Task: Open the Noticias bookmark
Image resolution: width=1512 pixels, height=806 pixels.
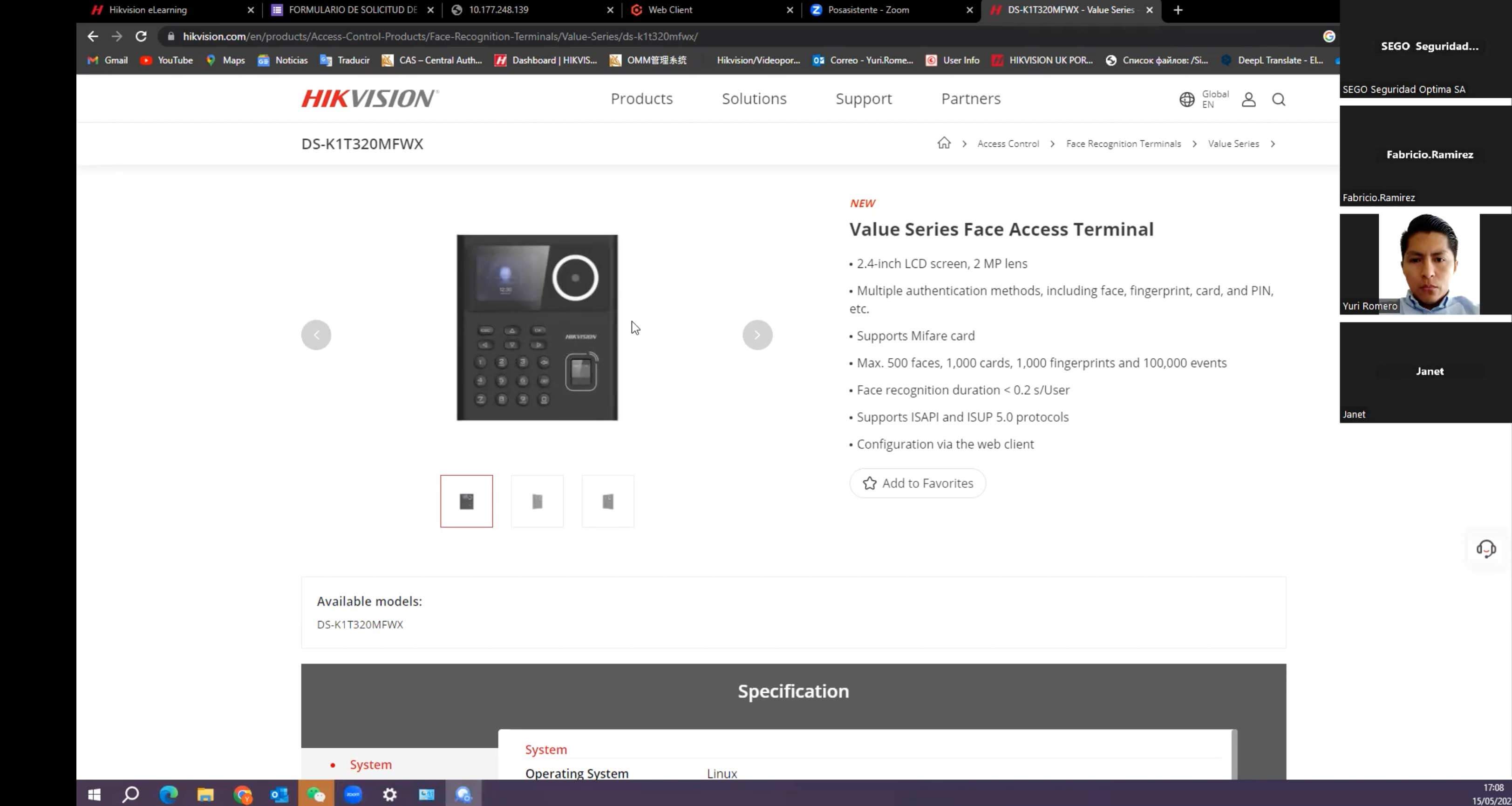Action: (x=282, y=61)
